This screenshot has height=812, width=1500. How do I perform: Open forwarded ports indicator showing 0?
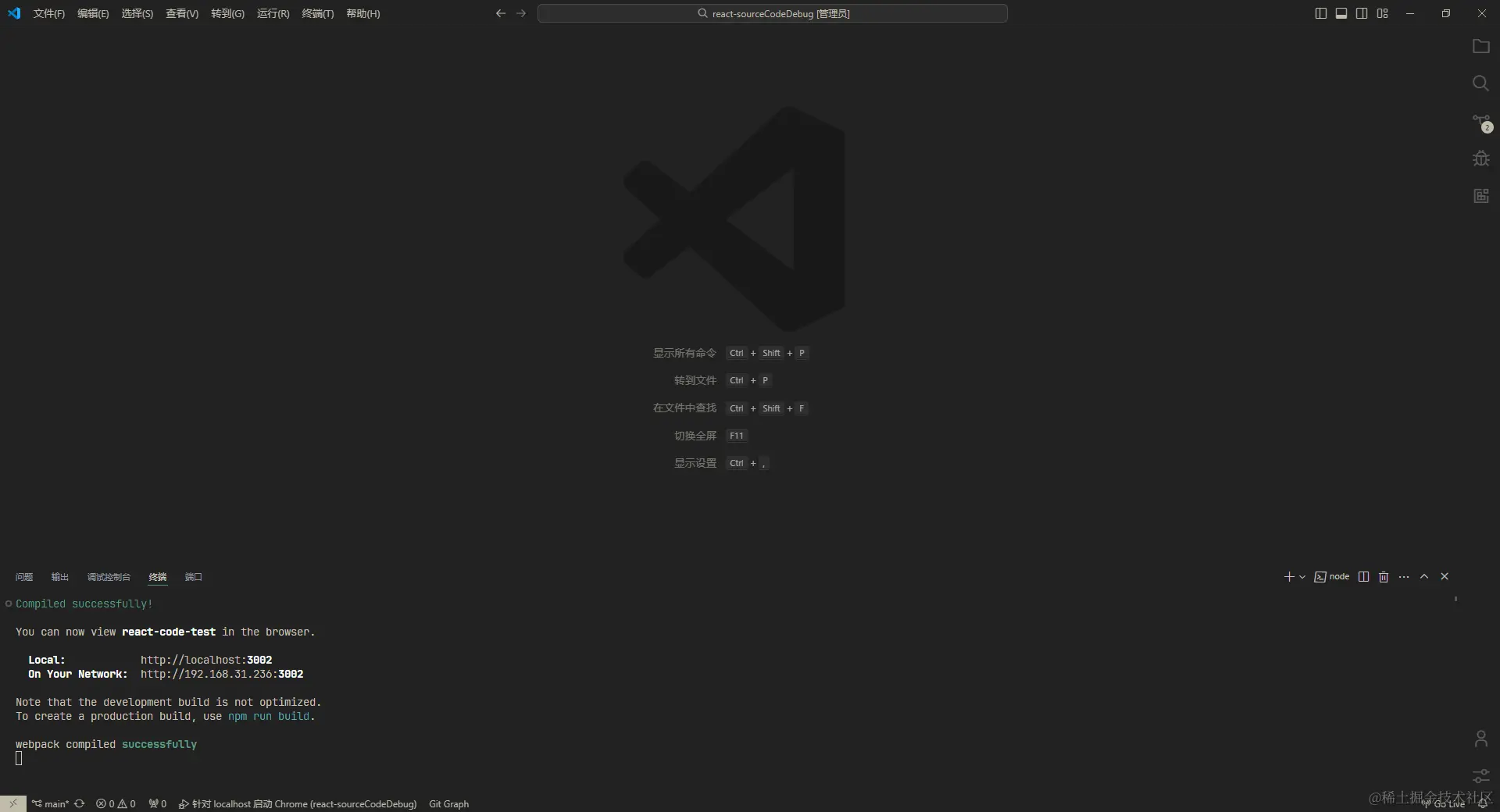158,803
